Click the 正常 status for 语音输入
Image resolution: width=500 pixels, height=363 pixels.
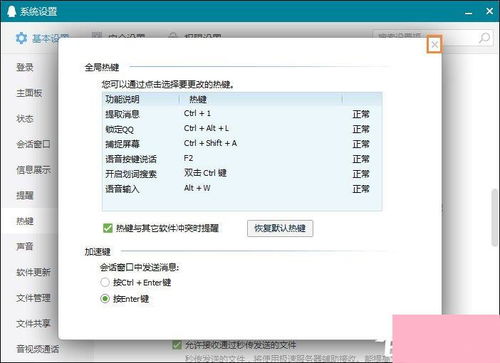point(361,189)
